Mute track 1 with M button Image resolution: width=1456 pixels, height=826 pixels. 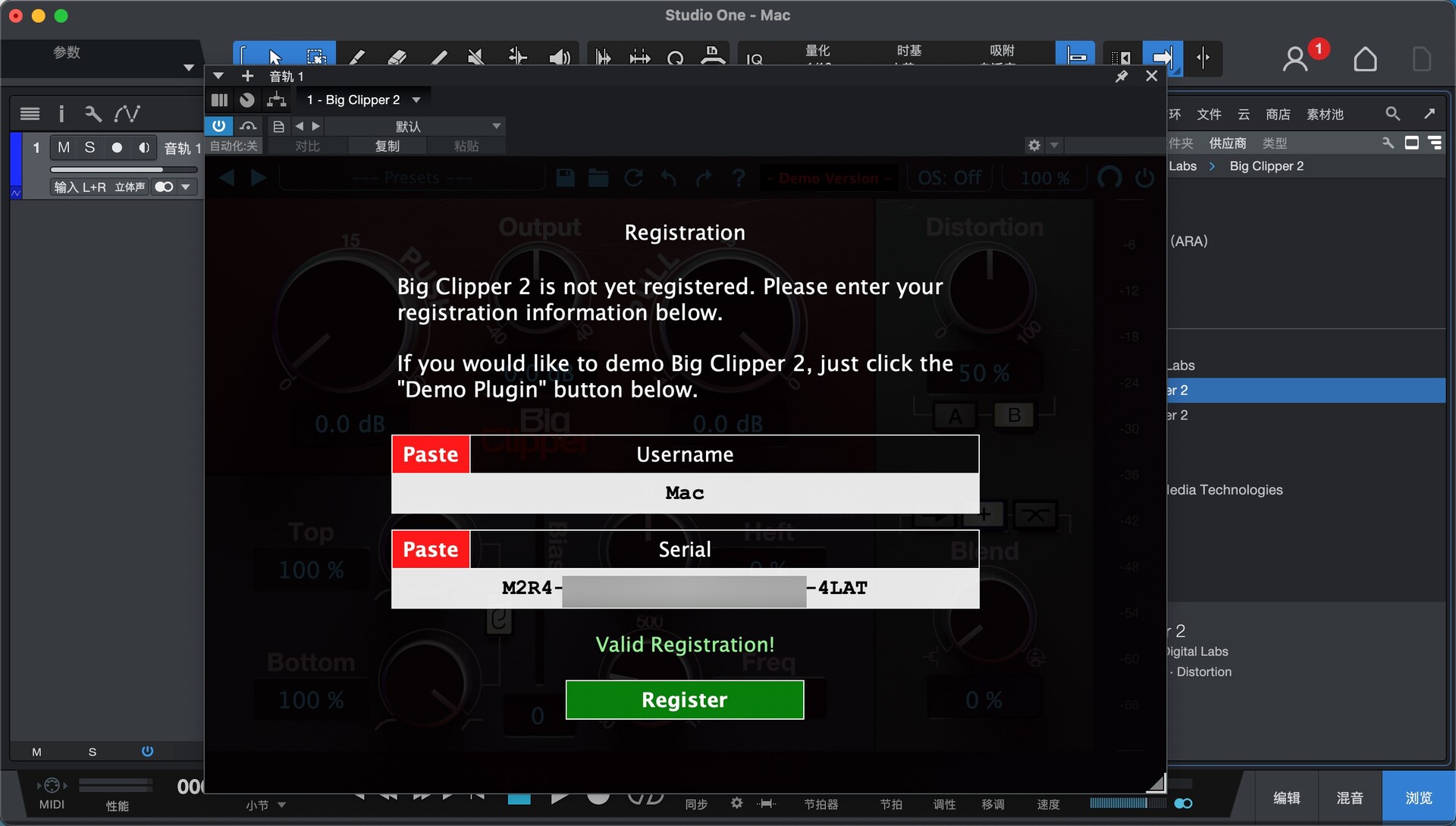(64, 148)
